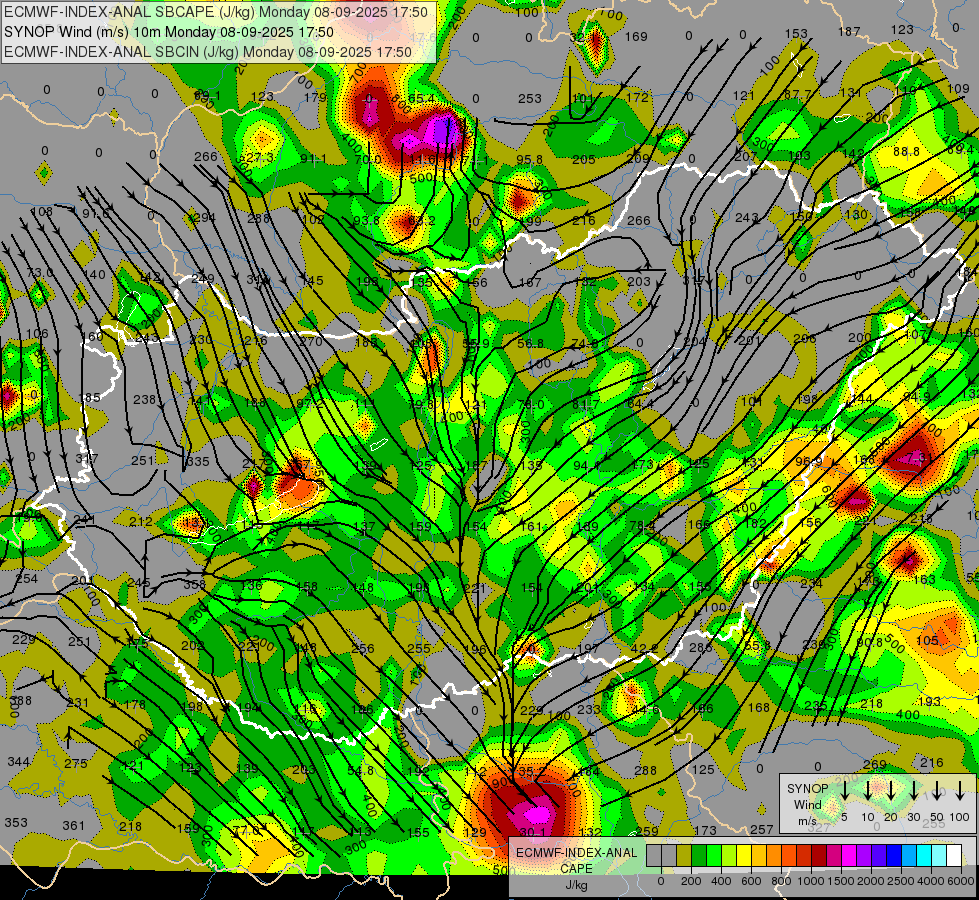Image resolution: width=979 pixels, height=900 pixels.
Task: Click the '358' value on map
Action: pyautogui.click(x=195, y=585)
